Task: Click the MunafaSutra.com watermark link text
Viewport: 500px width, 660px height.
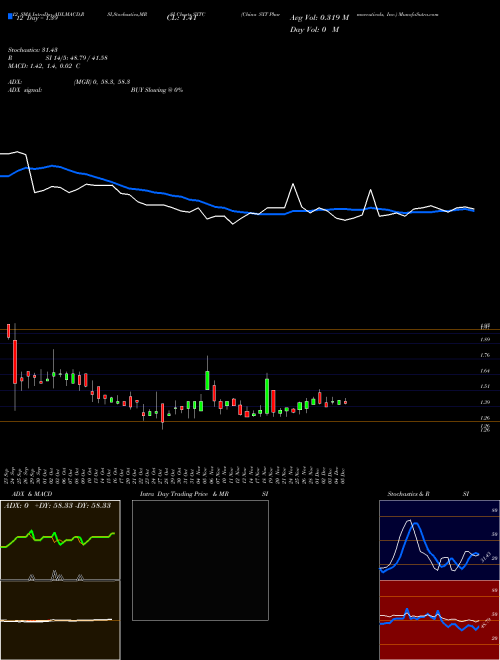Action: (418, 14)
